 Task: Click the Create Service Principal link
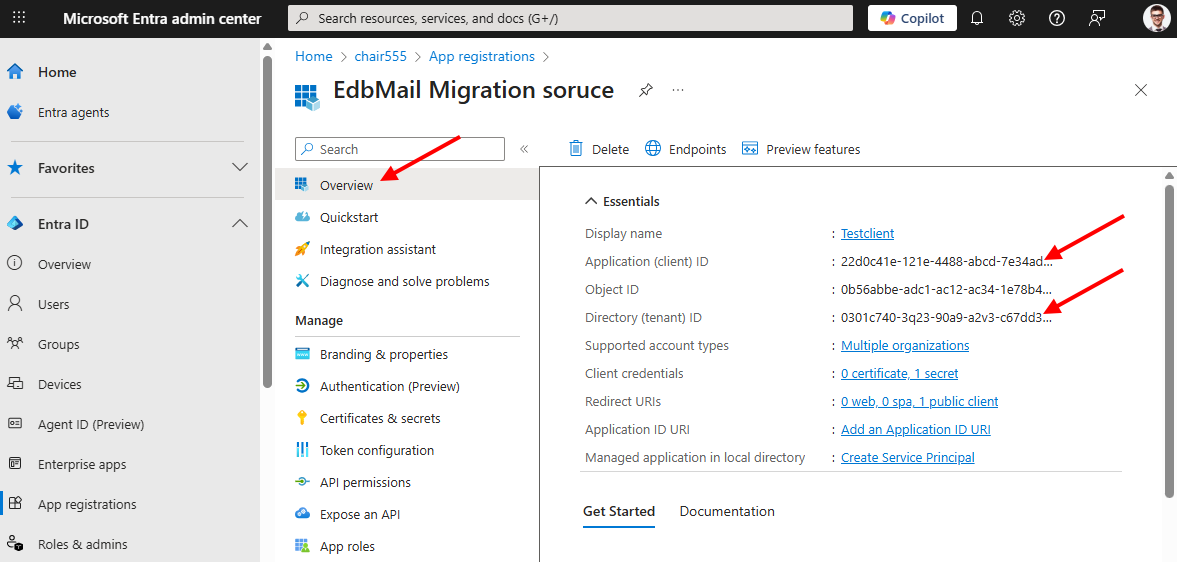tap(907, 457)
